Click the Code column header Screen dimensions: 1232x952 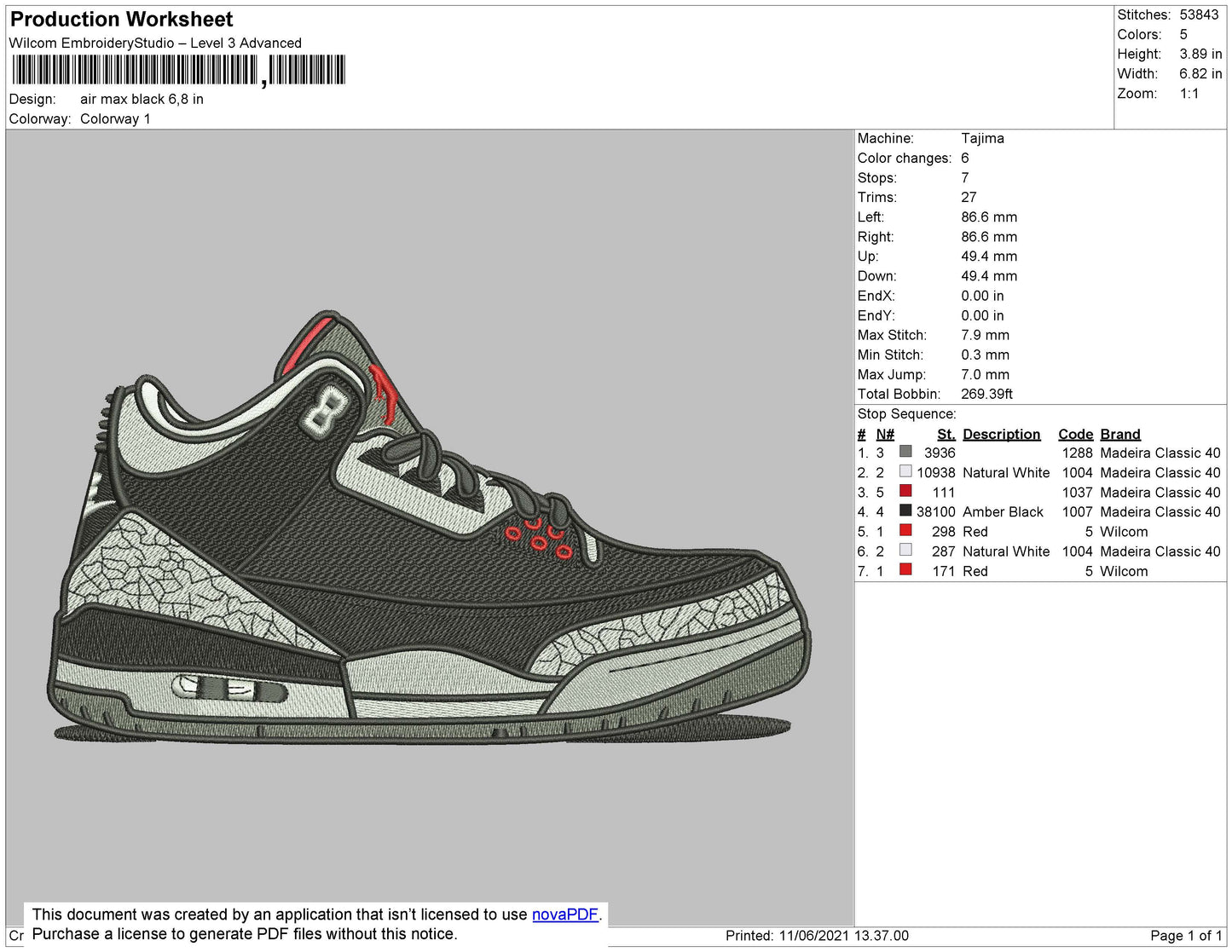(x=1075, y=434)
